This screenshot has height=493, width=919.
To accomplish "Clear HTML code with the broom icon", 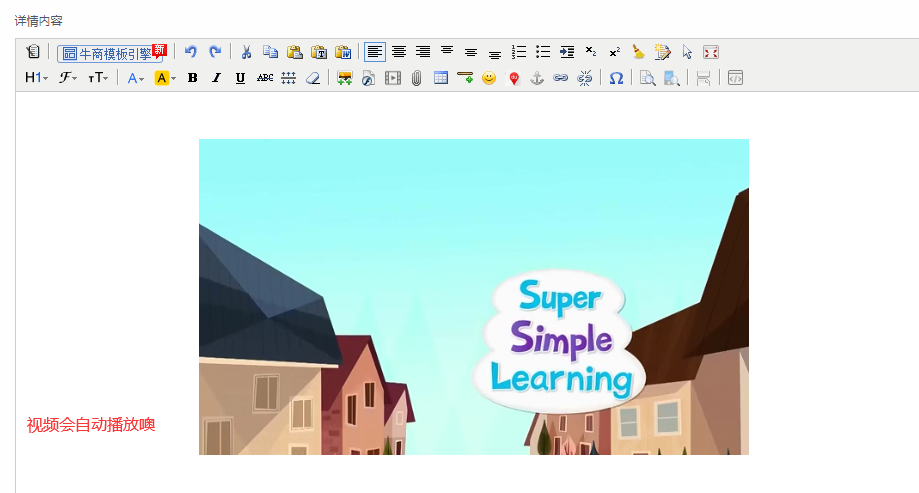I will pos(638,52).
